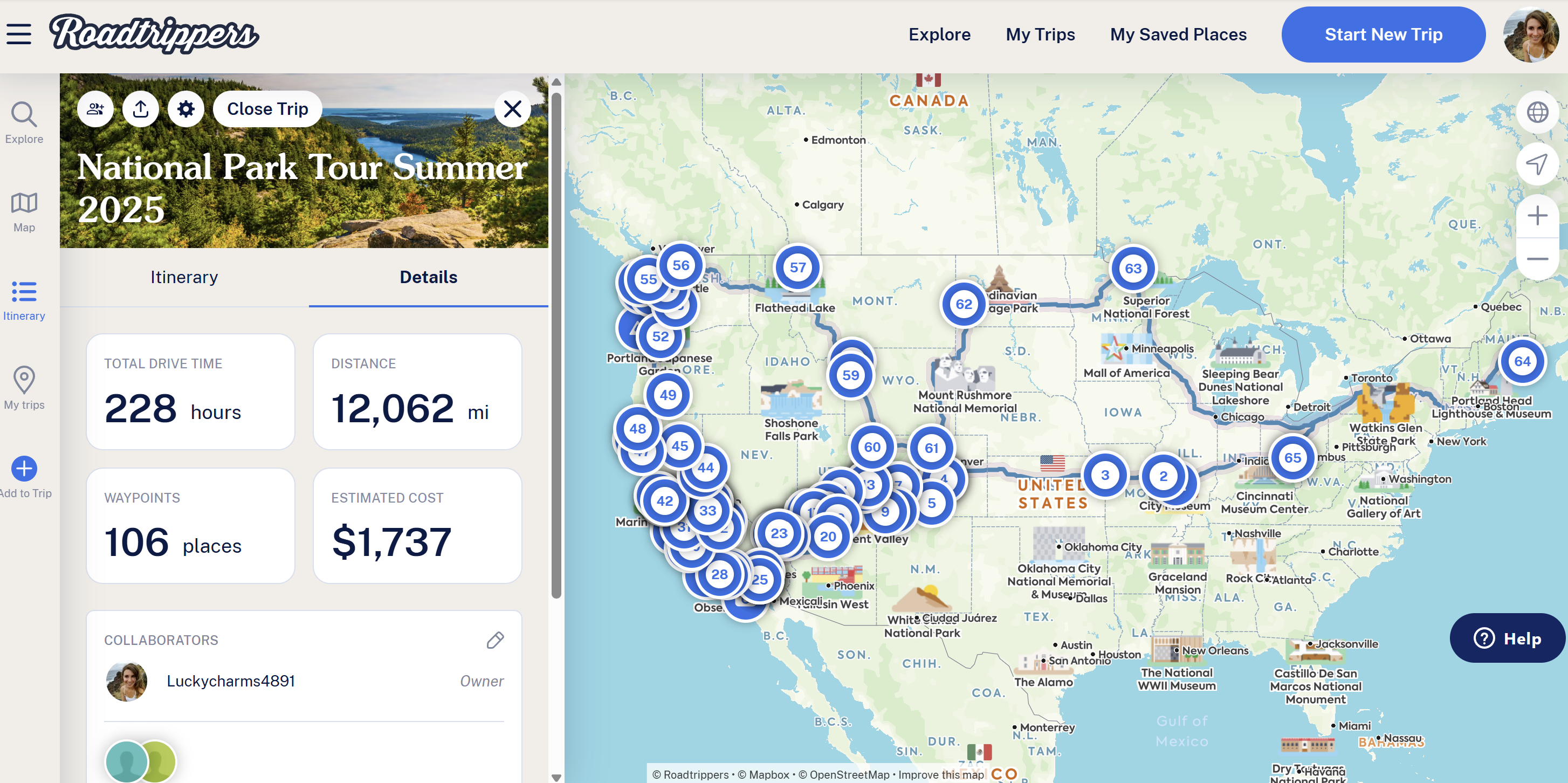Open the Help button
The width and height of the screenshot is (1568, 783).
tap(1507, 638)
